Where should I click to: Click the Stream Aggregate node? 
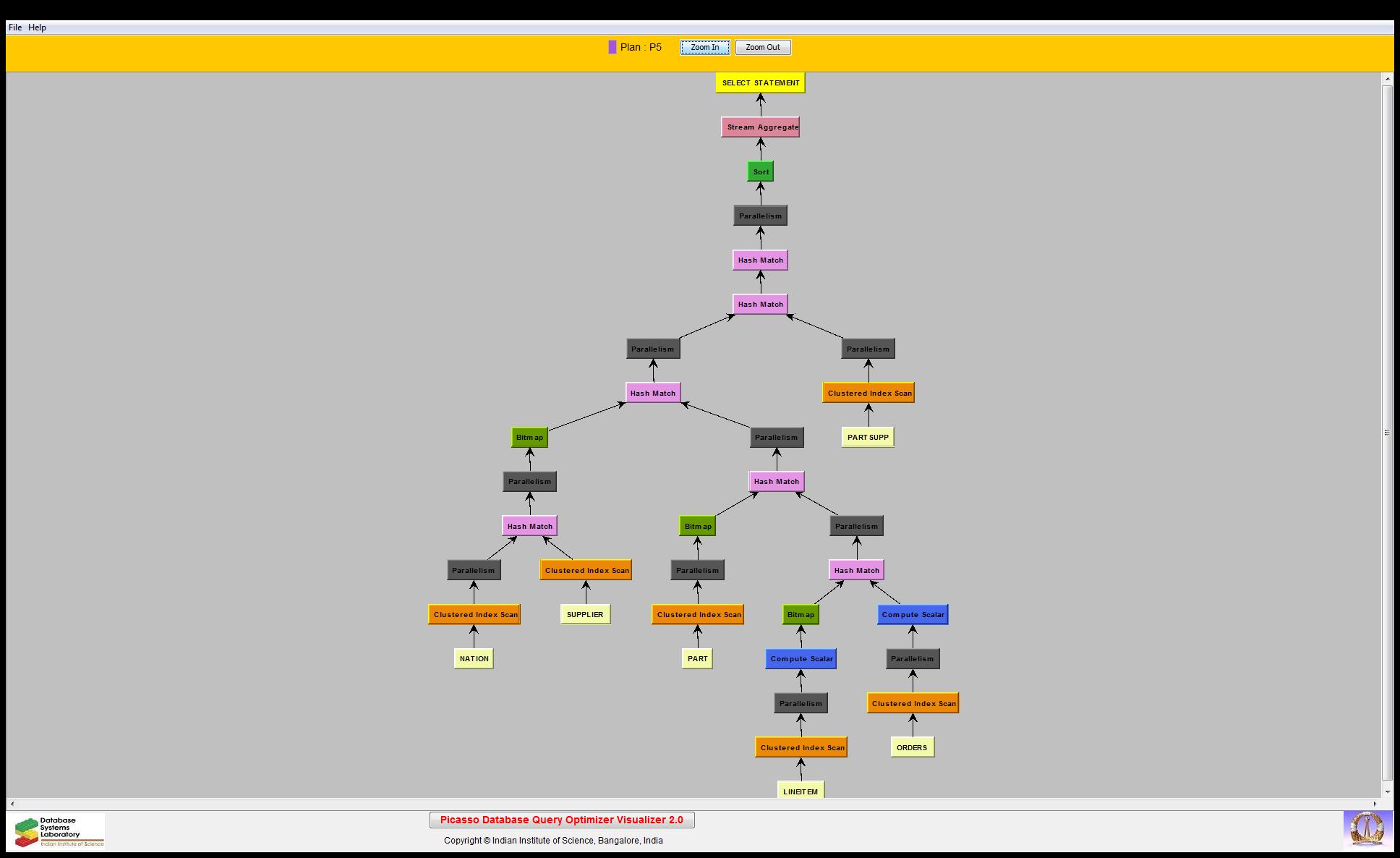coord(760,127)
